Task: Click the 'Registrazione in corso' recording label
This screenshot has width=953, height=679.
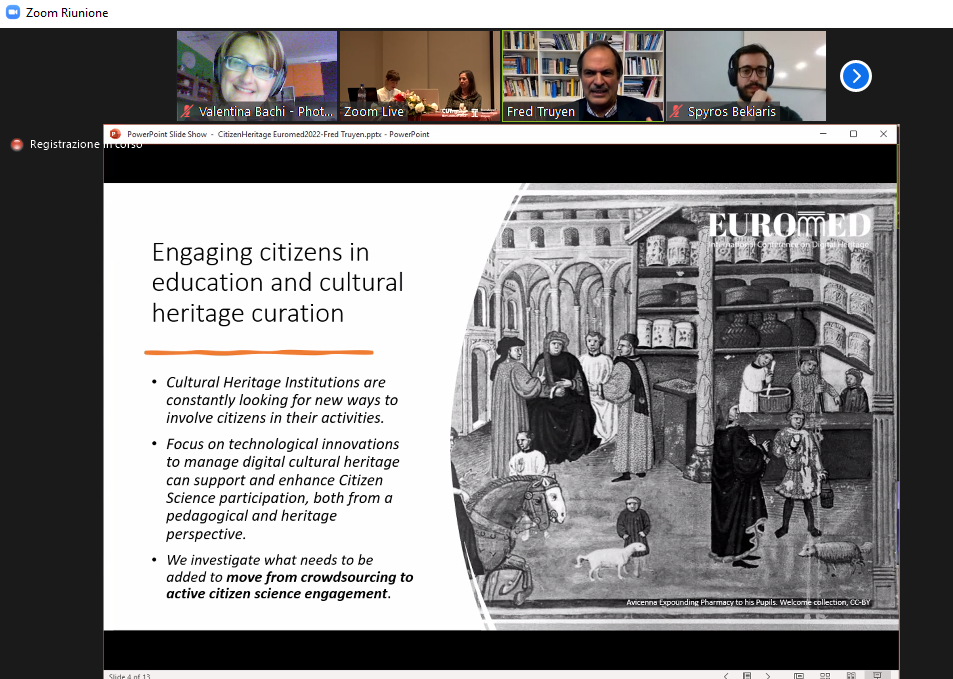Action: pyautogui.click(x=86, y=144)
